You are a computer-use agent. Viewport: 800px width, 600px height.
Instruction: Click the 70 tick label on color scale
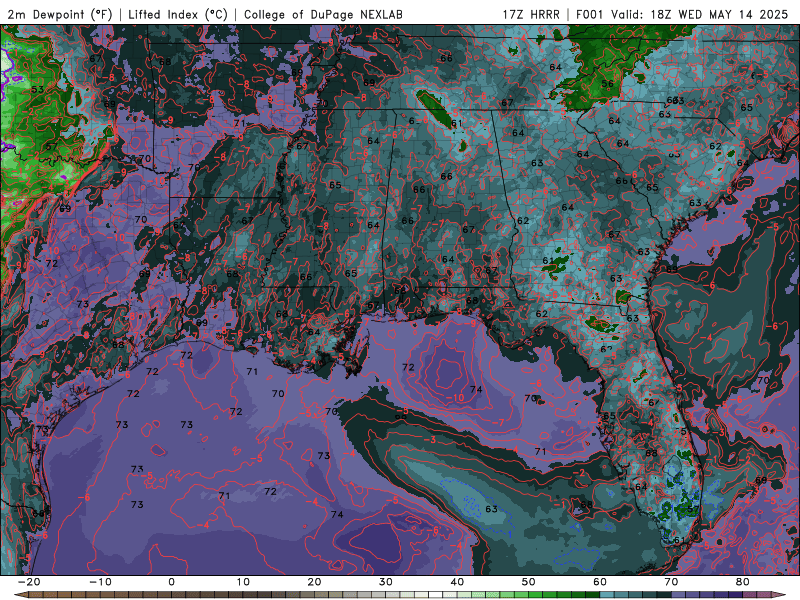coord(671,582)
